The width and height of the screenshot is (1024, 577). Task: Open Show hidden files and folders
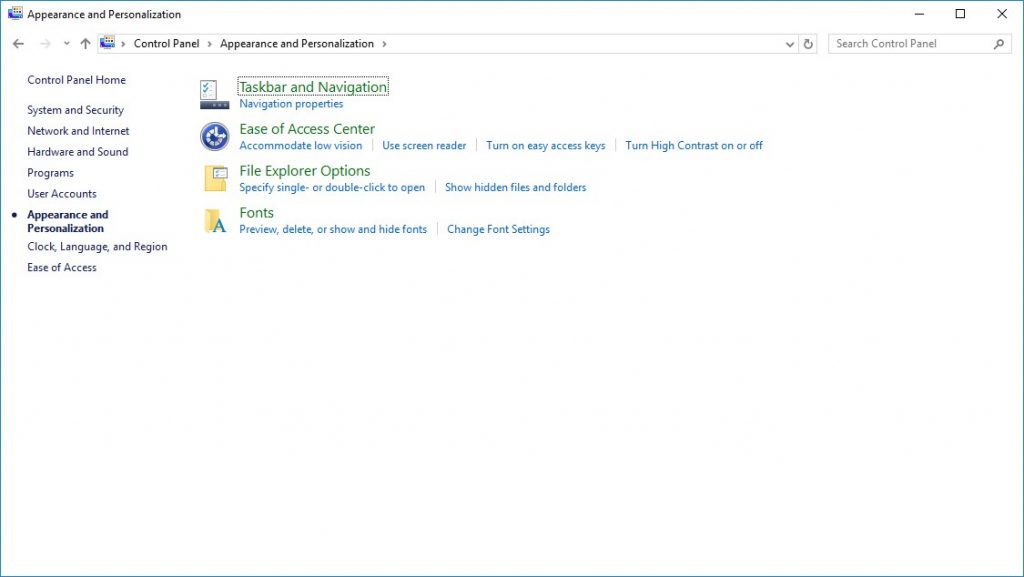coord(516,187)
